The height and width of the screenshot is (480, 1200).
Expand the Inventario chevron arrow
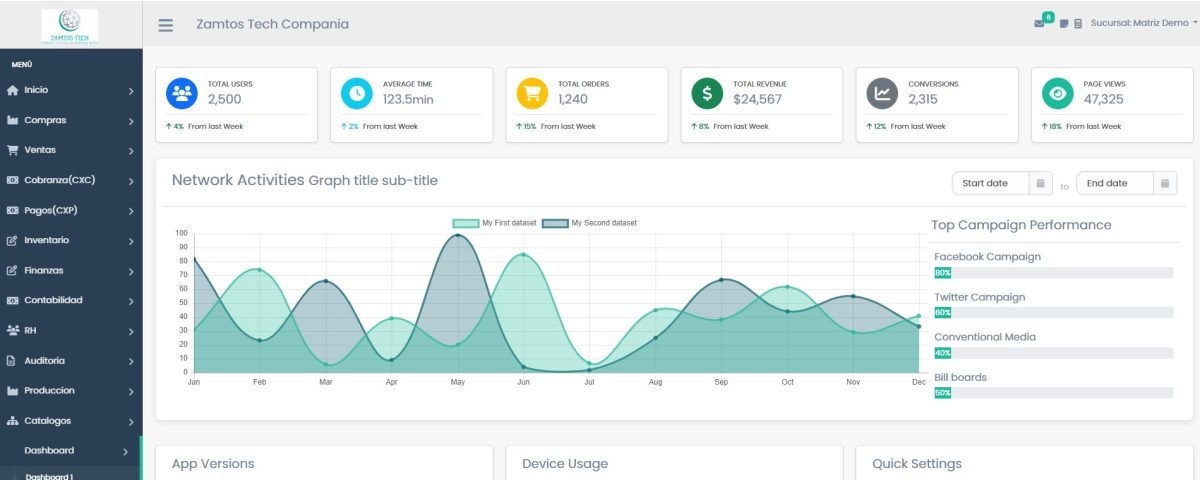pyautogui.click(x=131, y=242)
